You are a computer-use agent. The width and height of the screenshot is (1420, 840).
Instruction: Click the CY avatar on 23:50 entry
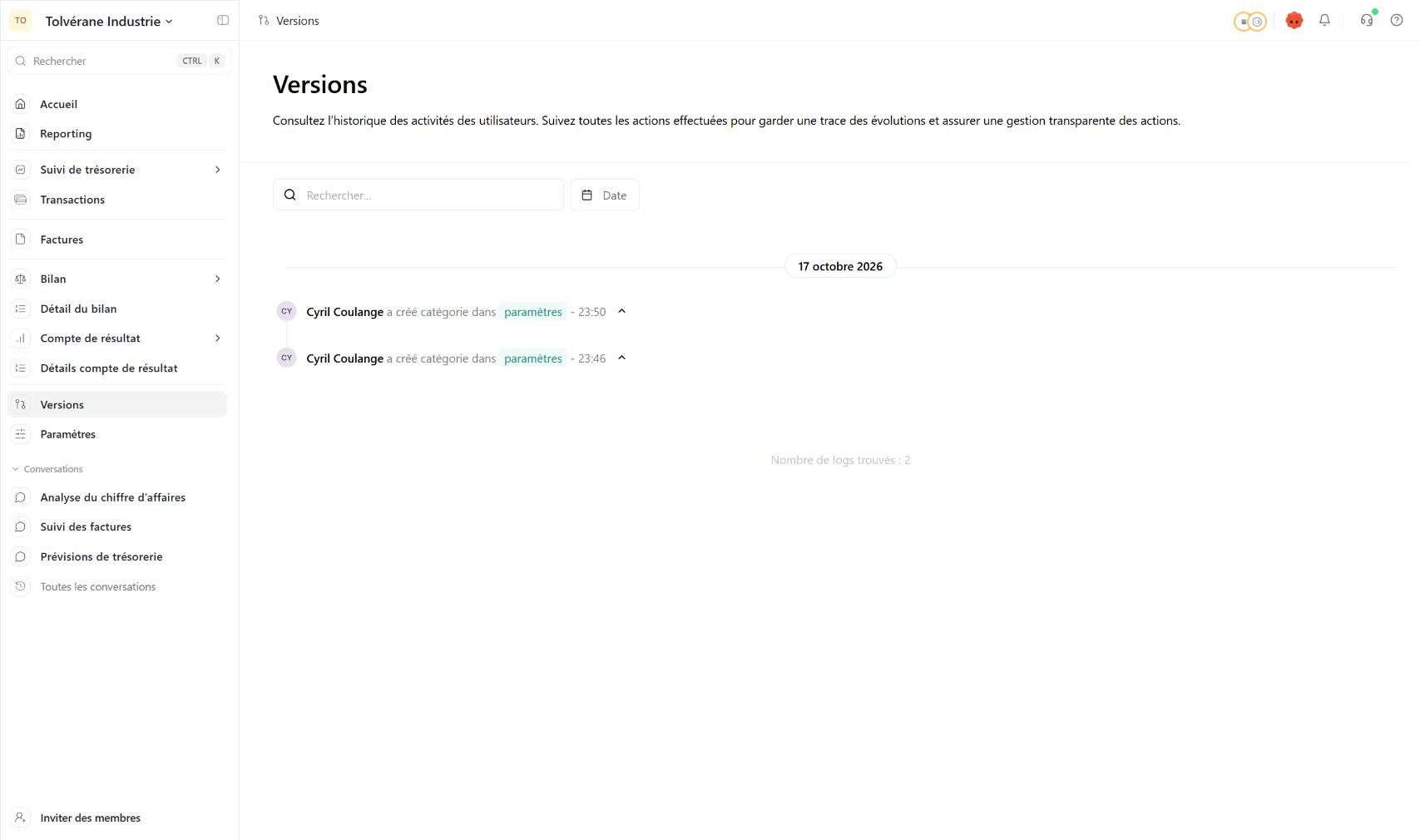[286, 311]
